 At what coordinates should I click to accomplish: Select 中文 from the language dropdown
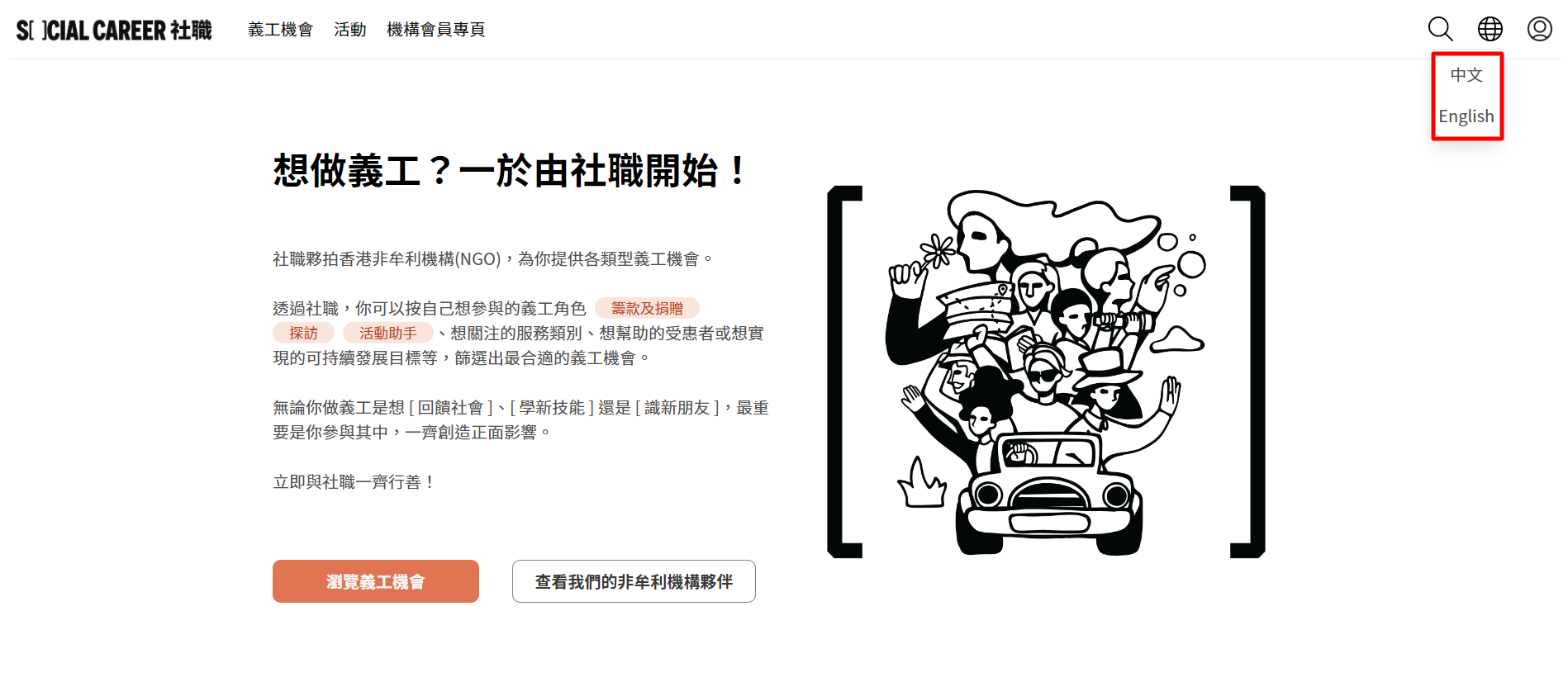[x=1466, y=75]
